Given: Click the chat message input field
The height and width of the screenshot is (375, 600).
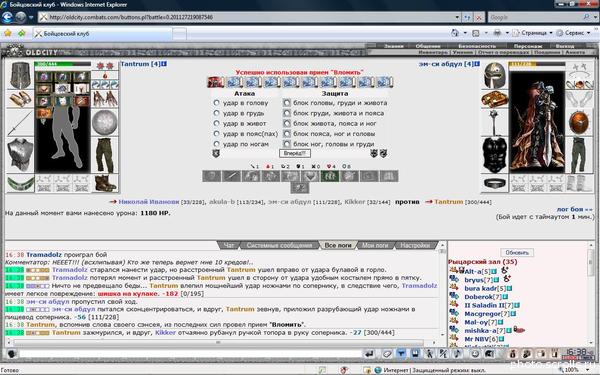Looking at the screenshot, I should pyautogui.click(x=189, y=354).
